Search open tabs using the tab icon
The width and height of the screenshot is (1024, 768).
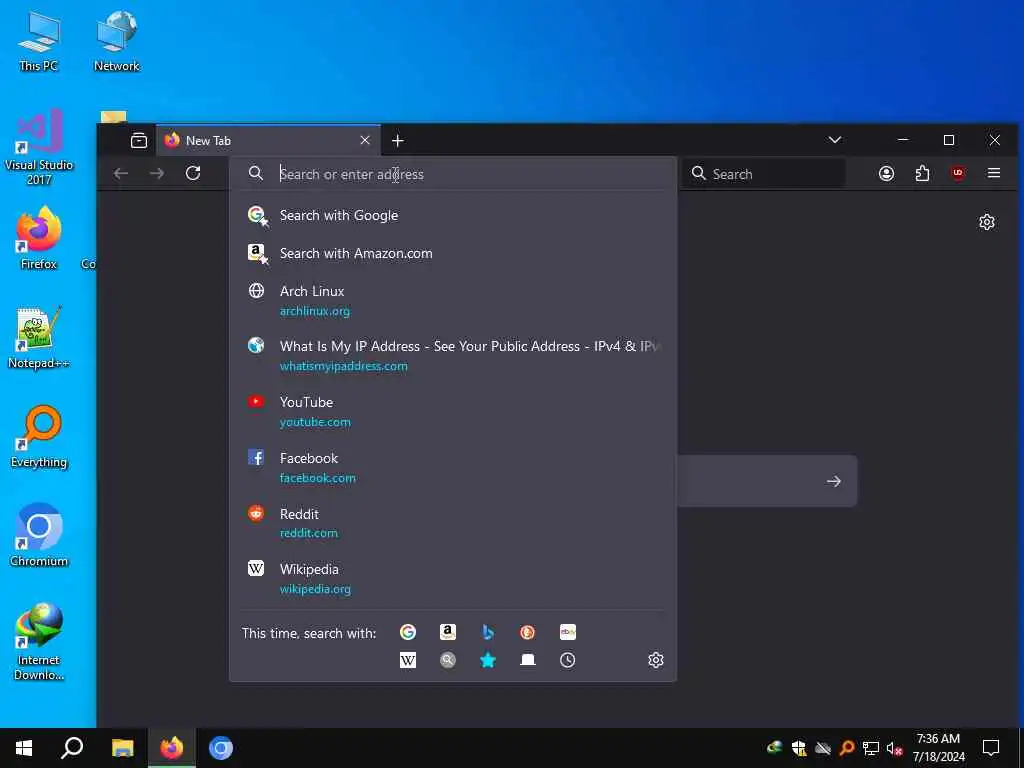coord(528,660)
